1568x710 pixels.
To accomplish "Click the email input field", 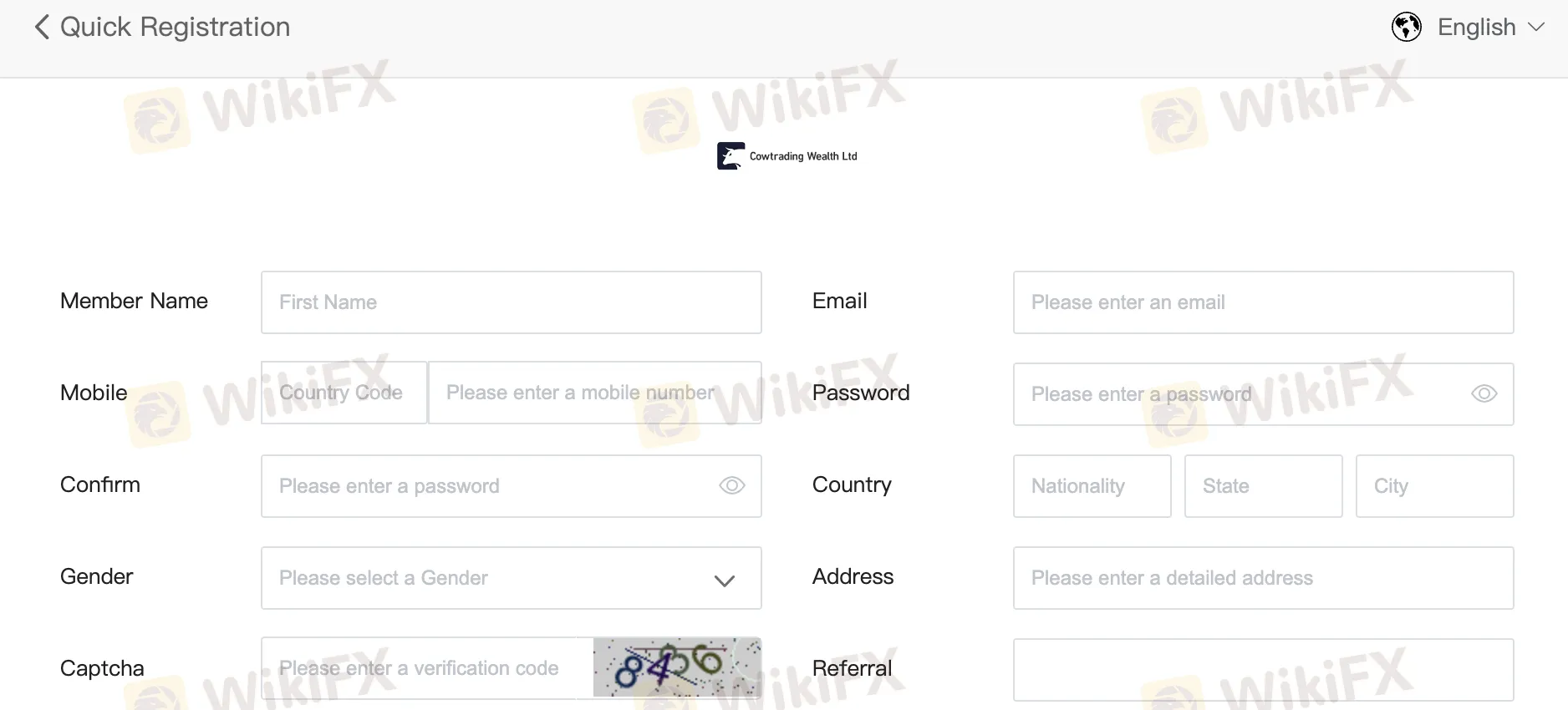I will coord(1264,302).
